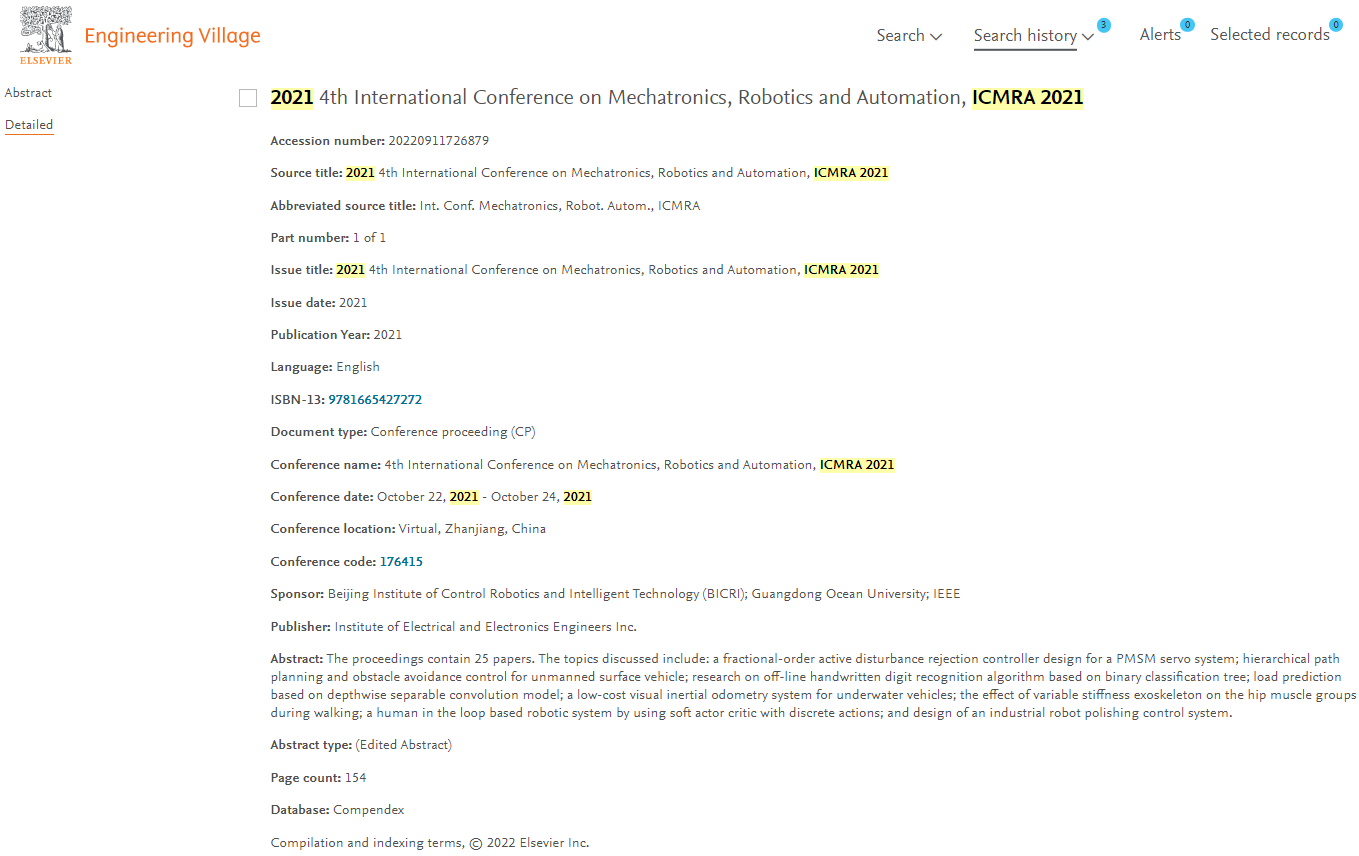Click the Language value English
Screen dimensions: 1359x856
coord(358,367)
